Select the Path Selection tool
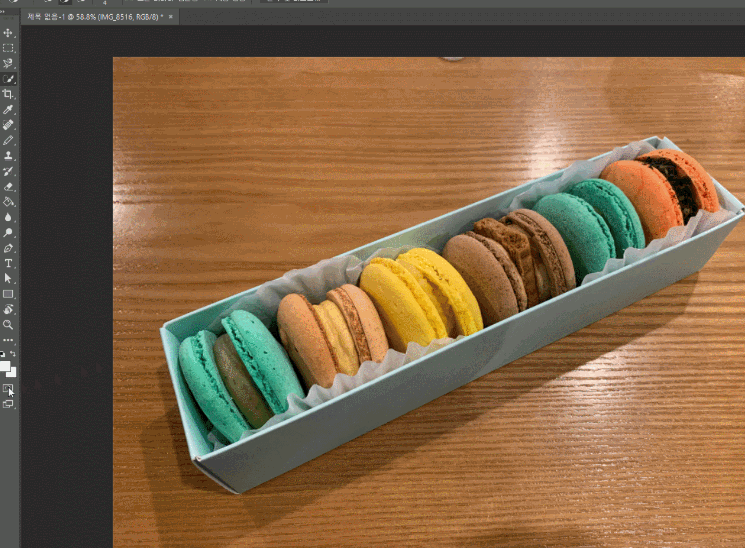Screen dimensions: 745x548 (8, 279)
